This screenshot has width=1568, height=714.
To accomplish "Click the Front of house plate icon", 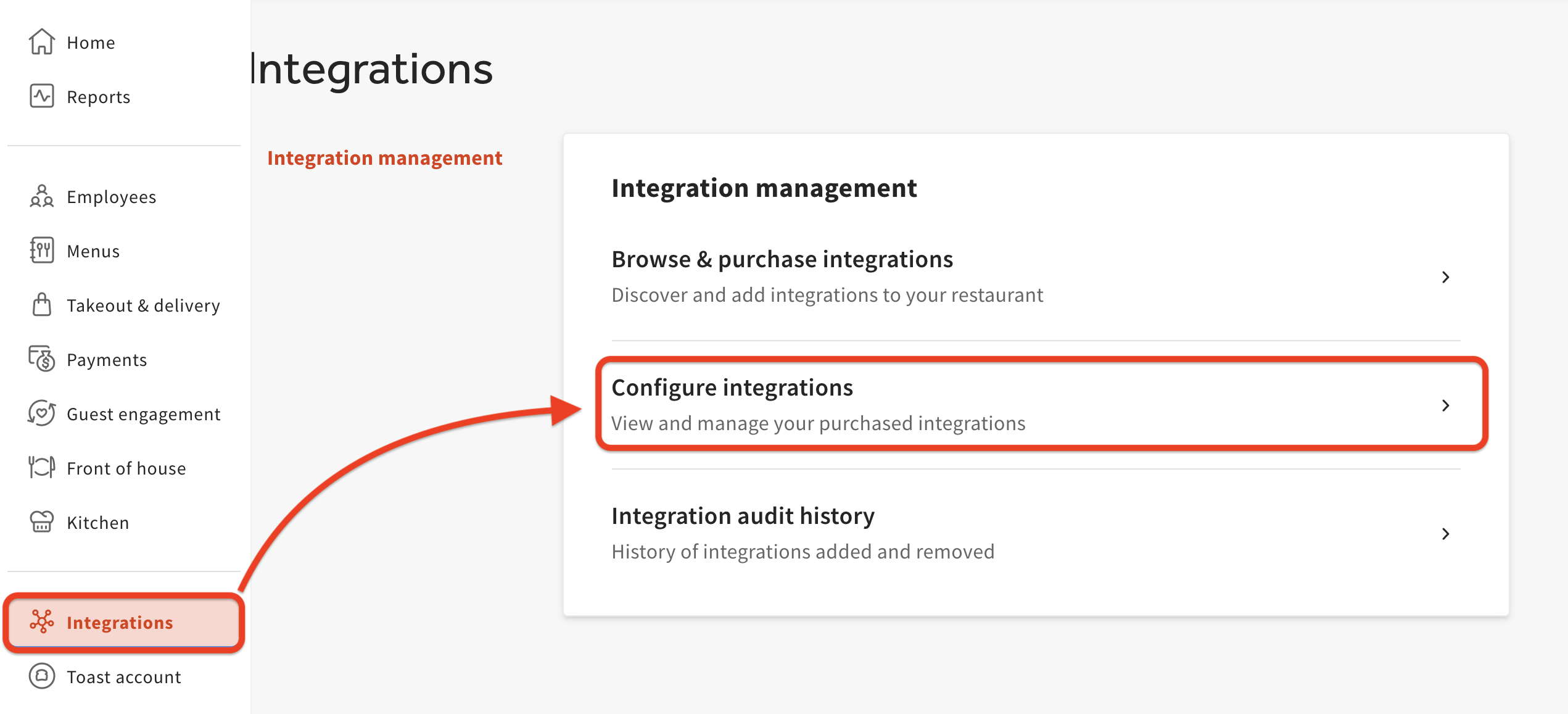I will coord(41,468).
